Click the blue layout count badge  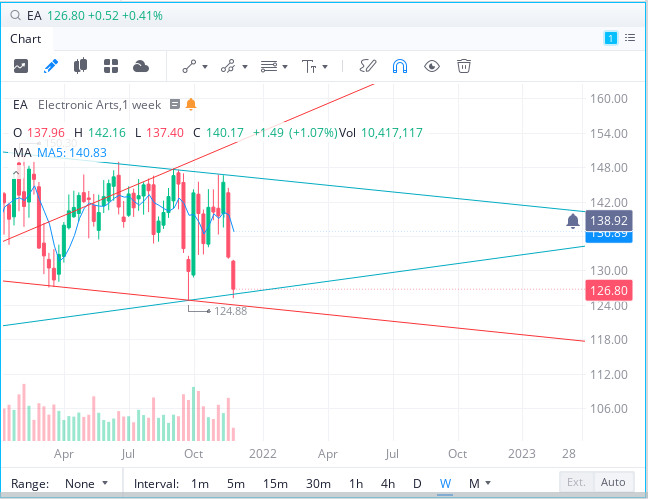tap(611, 38)
